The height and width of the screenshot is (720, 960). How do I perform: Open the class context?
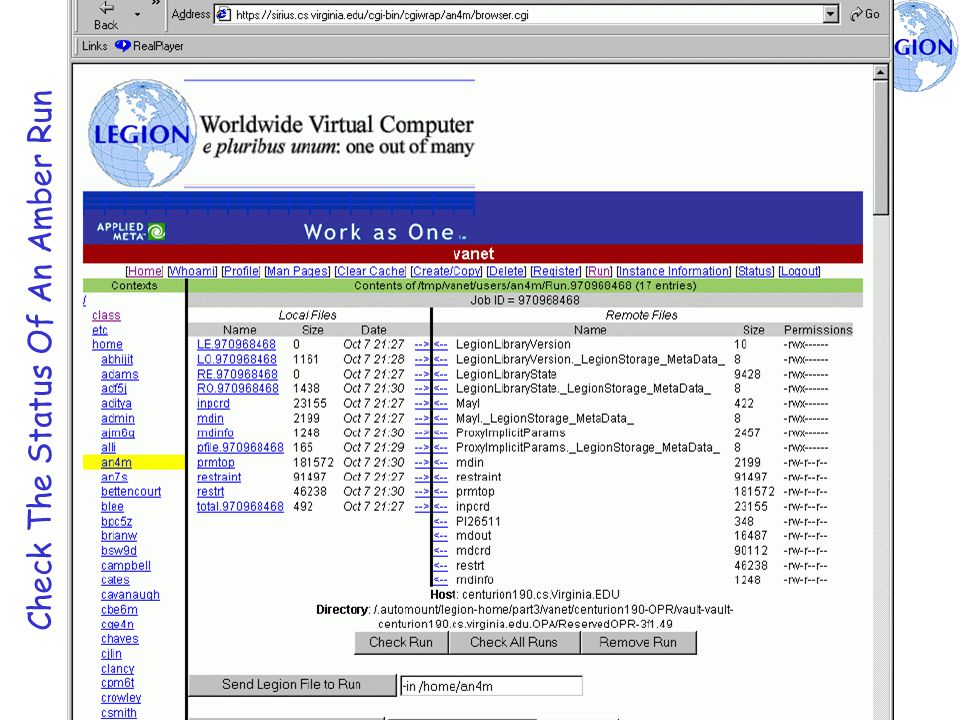[x=106, y=315]
